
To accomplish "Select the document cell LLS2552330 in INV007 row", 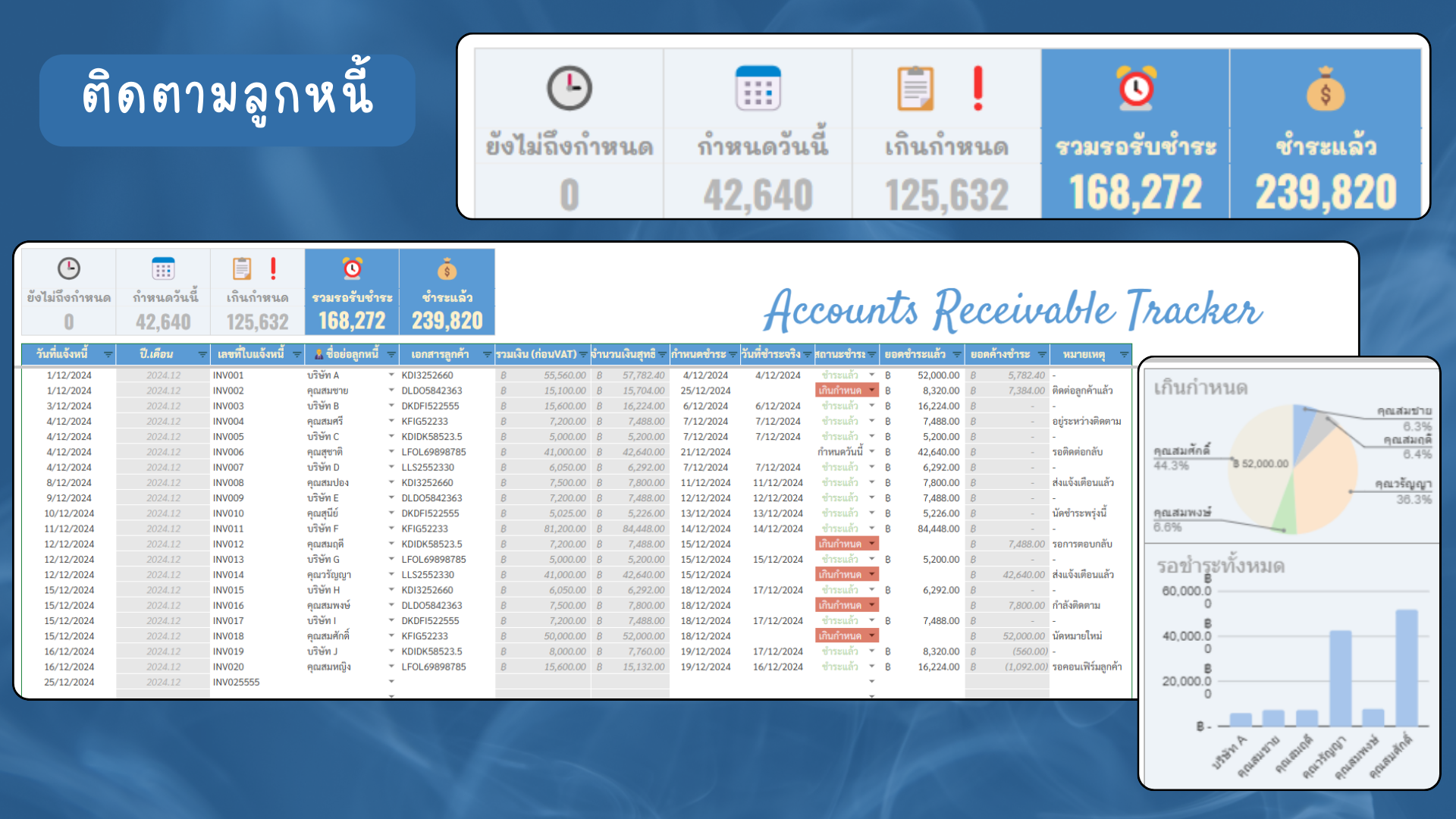I will [x=447, y=467].
